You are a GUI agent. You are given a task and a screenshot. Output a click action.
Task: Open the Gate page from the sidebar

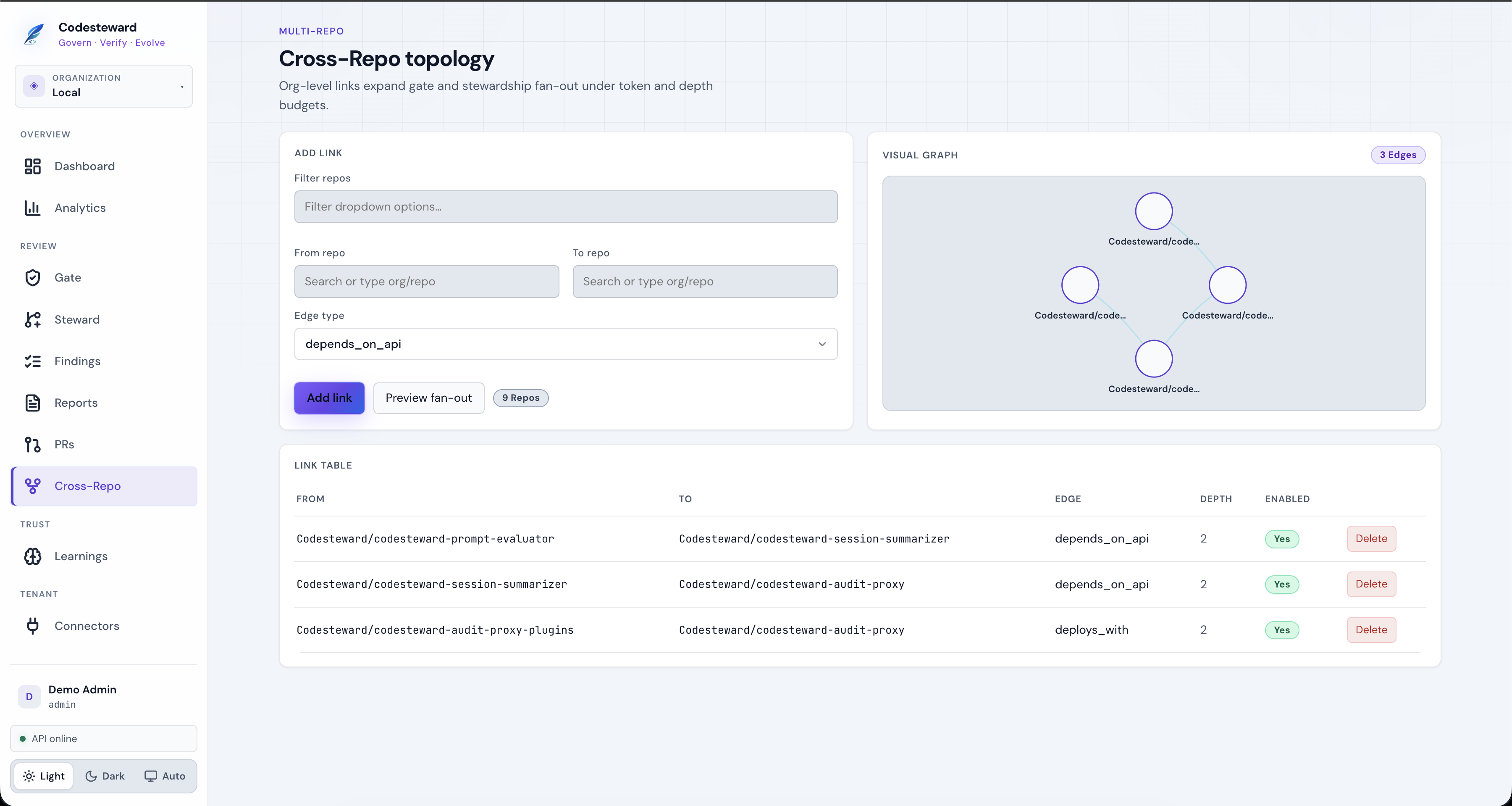pos(104,278)
